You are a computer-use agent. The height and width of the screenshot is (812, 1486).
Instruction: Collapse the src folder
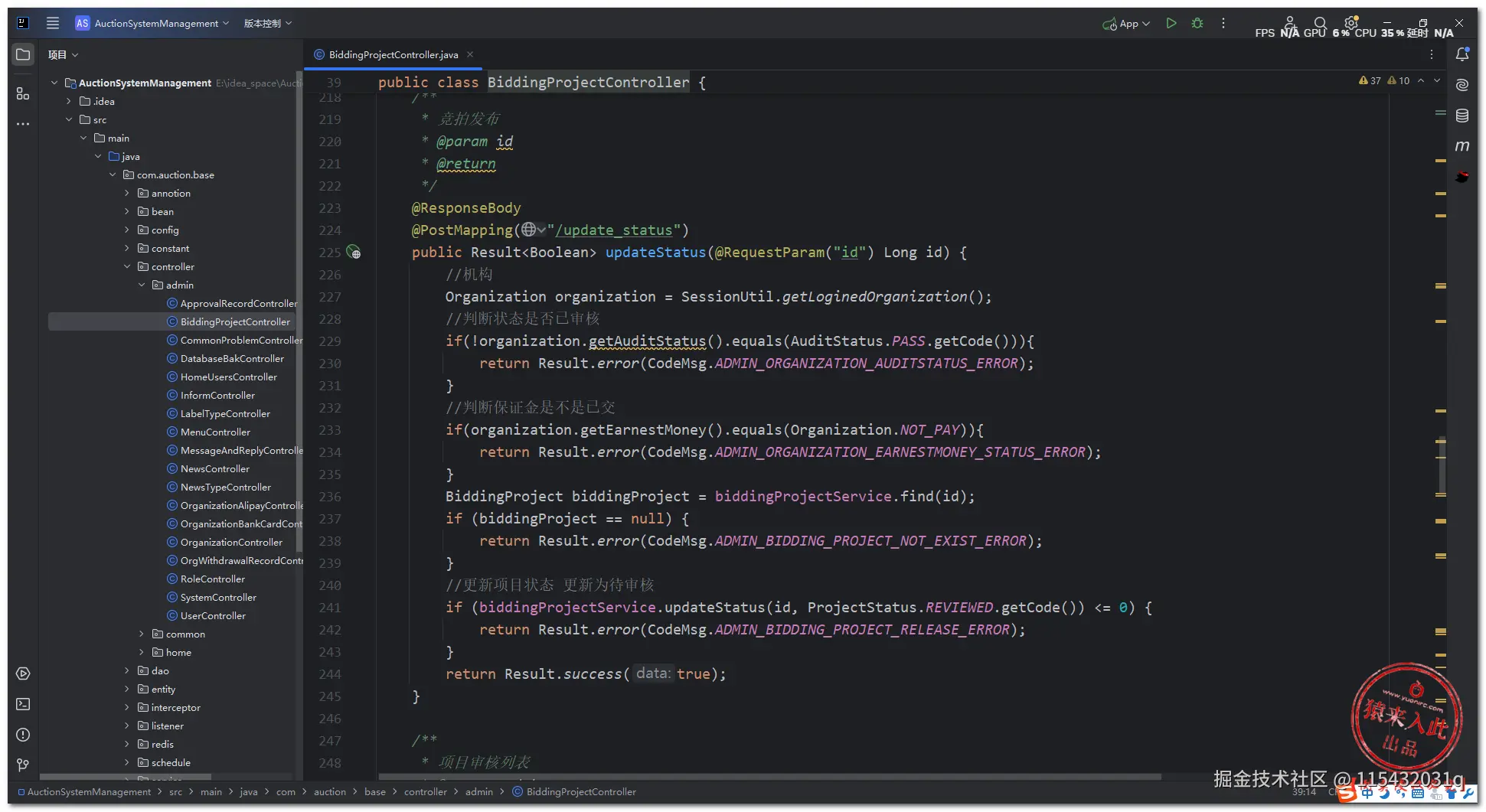click(x=69, y=119)
